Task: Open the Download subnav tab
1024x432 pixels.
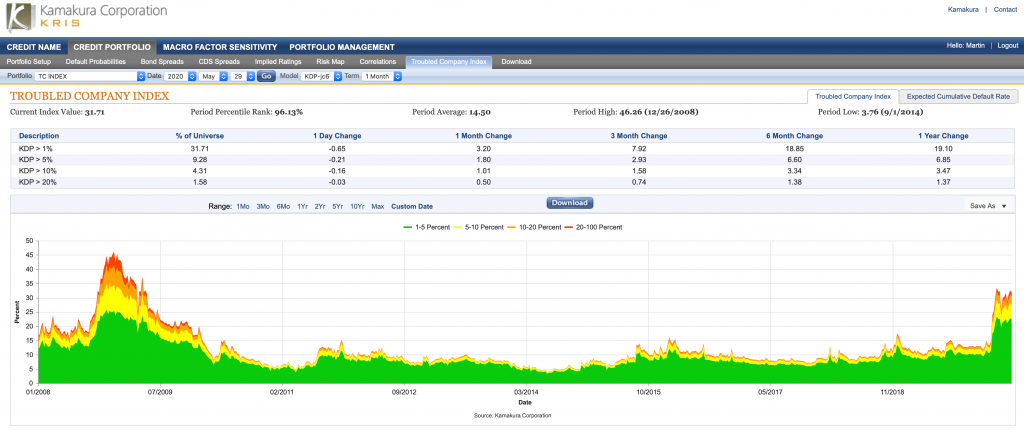Action: click(516, 61)
